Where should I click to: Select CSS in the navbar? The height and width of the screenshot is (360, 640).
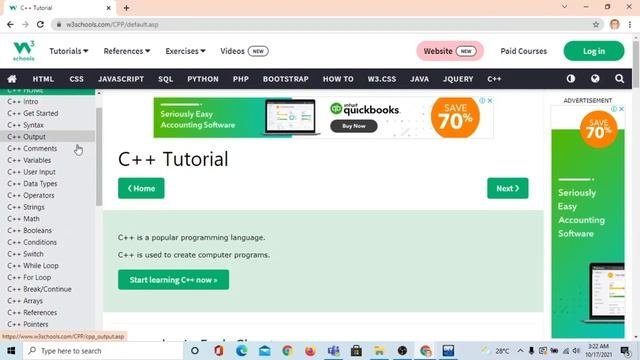pos(76,79)
